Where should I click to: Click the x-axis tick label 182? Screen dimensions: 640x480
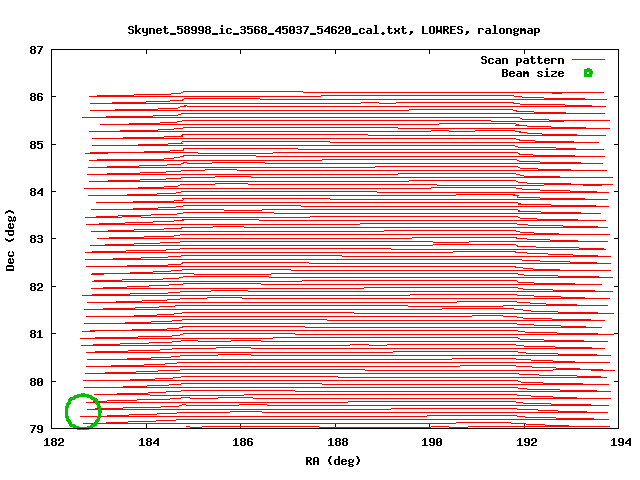pos(54,442)
